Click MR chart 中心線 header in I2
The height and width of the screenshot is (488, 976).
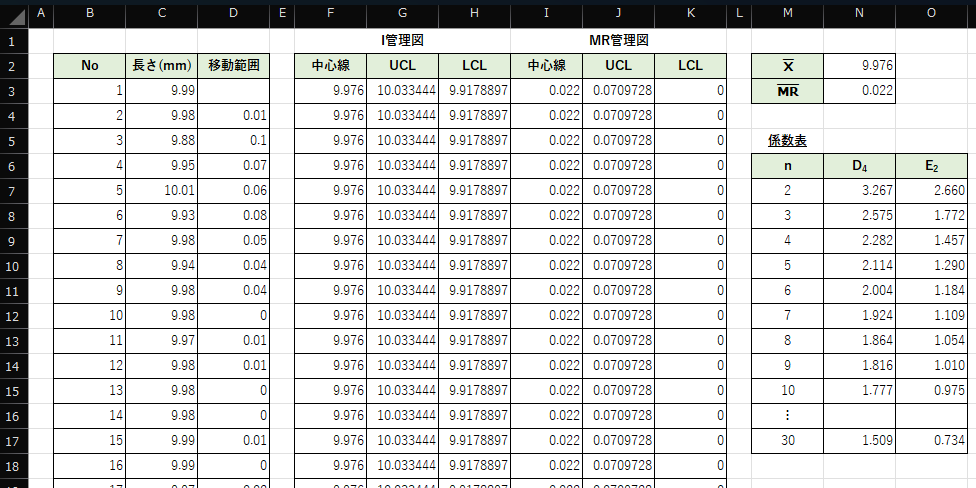click(x=547, y=66)
